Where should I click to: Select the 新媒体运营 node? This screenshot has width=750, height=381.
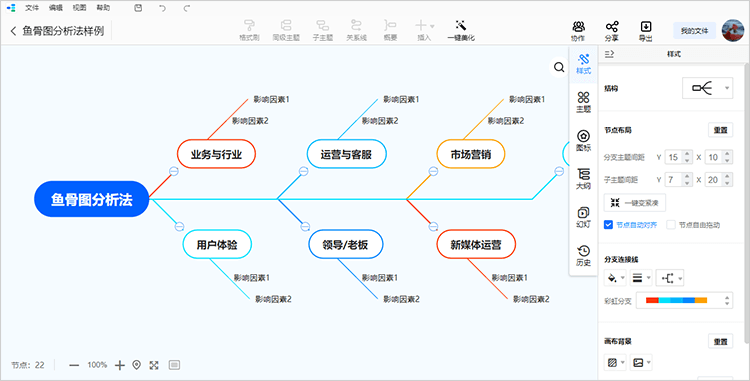[x=476, y=244]
